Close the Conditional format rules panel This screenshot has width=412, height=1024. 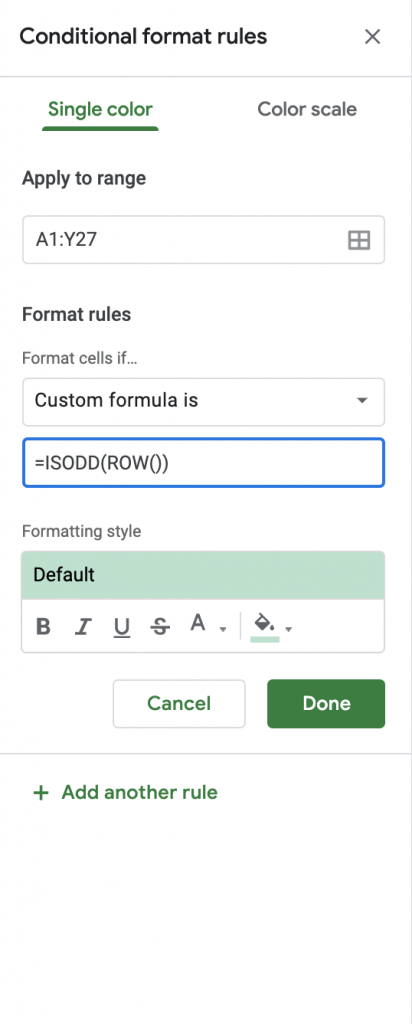pos(372,37)
